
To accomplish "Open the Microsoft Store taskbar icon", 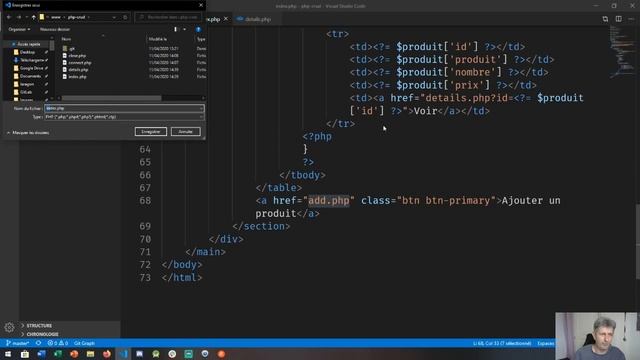I will [25, 354].
